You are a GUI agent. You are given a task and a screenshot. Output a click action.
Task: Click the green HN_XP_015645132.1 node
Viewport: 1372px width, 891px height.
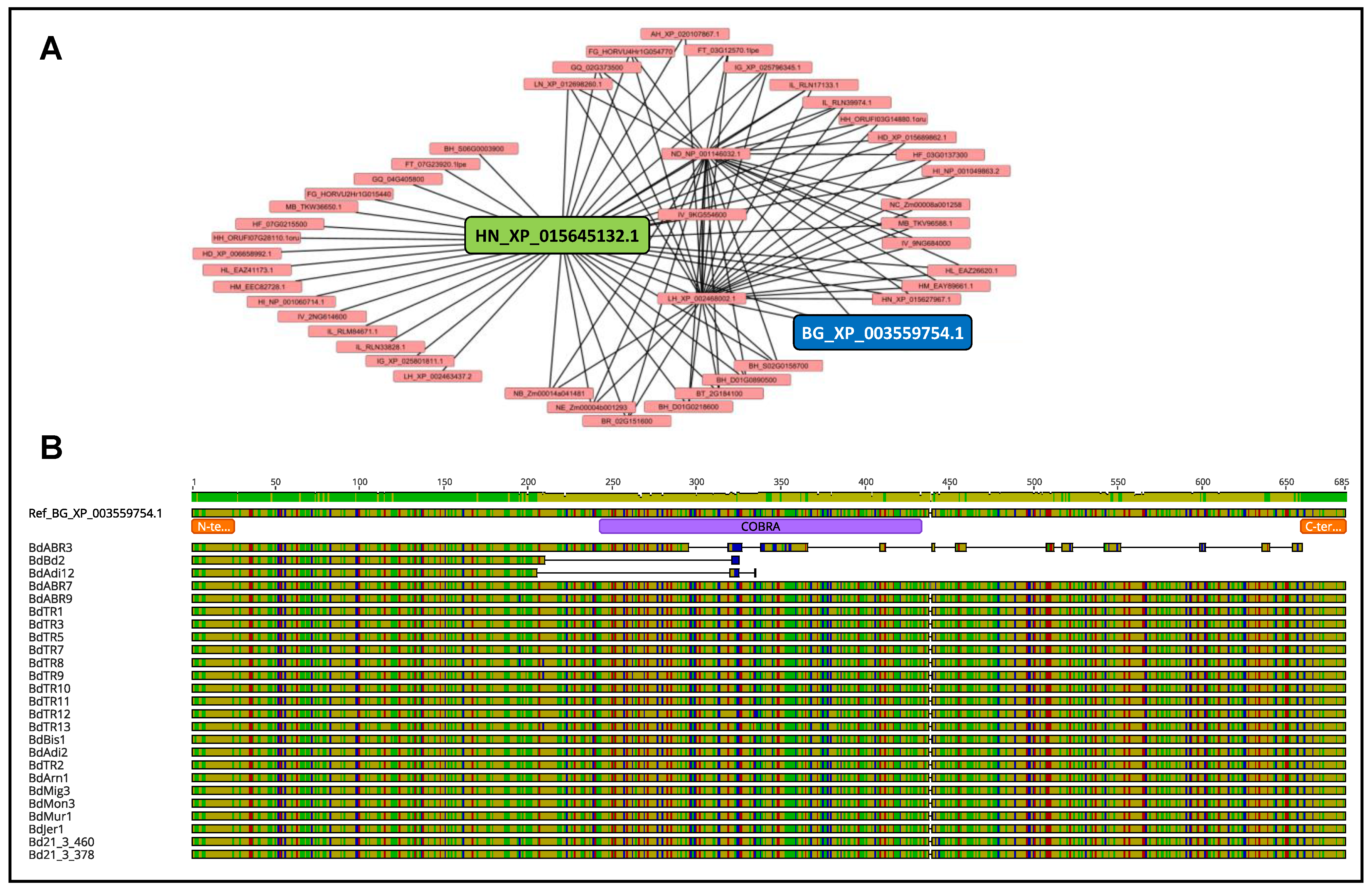click(557, 235)
